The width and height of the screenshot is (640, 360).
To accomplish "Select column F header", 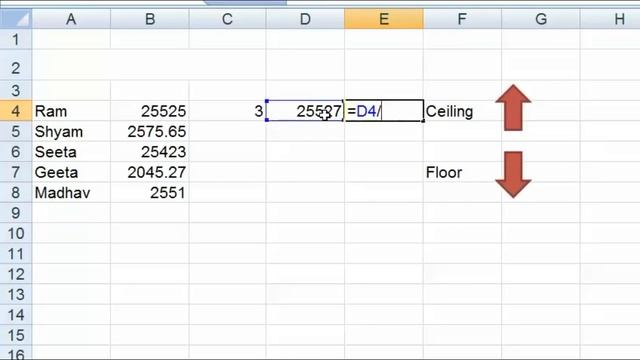I will pyautogui.click(x=462, y=19).
